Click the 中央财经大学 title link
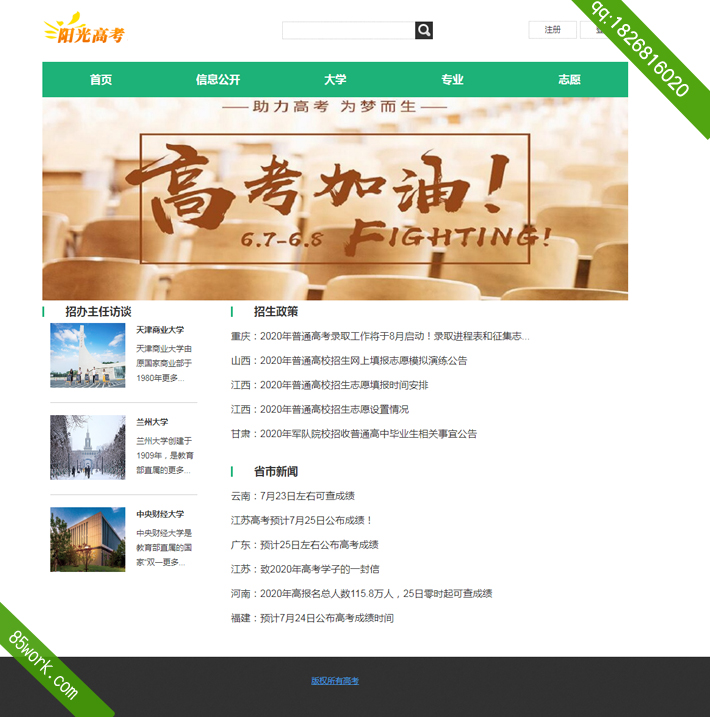The height and width of the screenshot is (717, 710). pos(160,514)
